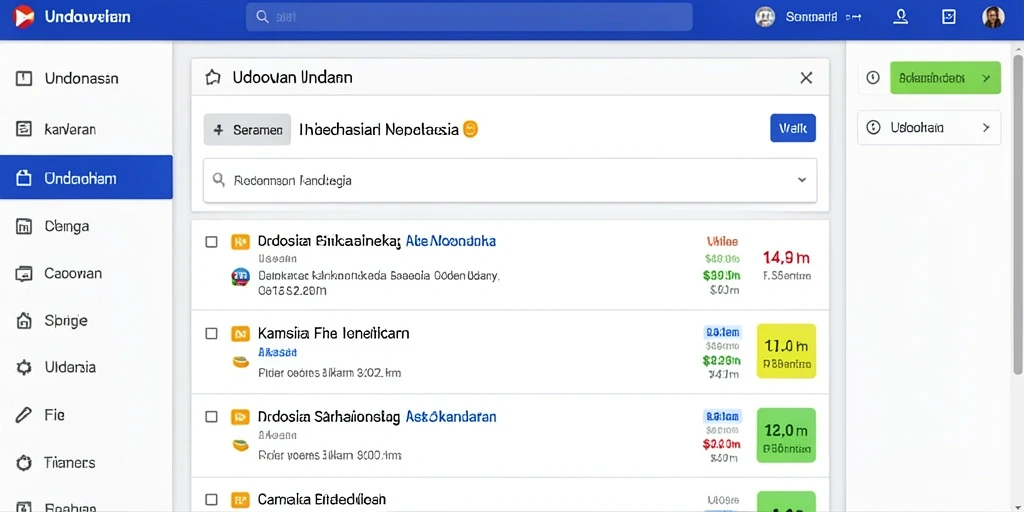The width and height of the screenshot is (1024, 512).
Task: Click the red play logo in header
Action: click(23, 16)
